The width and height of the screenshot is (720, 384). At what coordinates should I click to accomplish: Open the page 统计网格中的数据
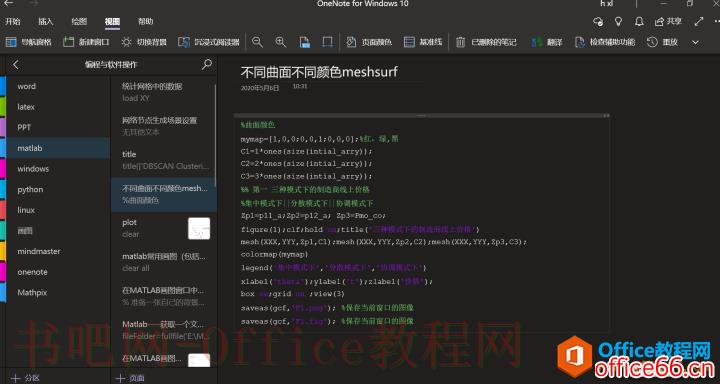pos(163,92)
